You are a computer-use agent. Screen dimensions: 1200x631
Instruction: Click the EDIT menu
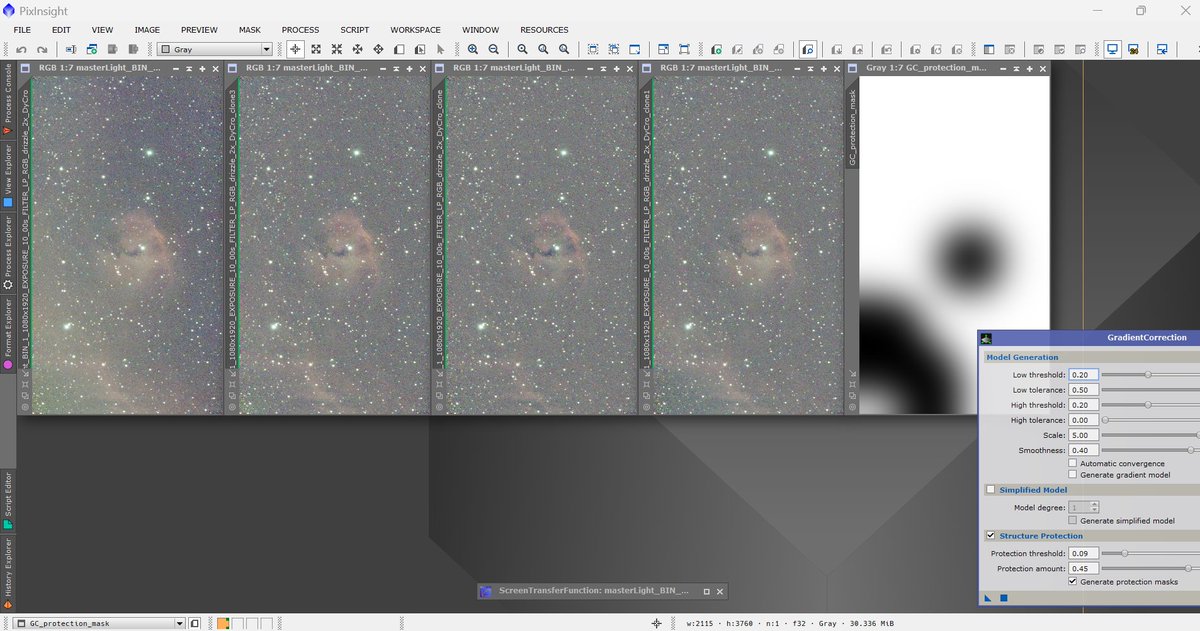click(x=61, y=30)
